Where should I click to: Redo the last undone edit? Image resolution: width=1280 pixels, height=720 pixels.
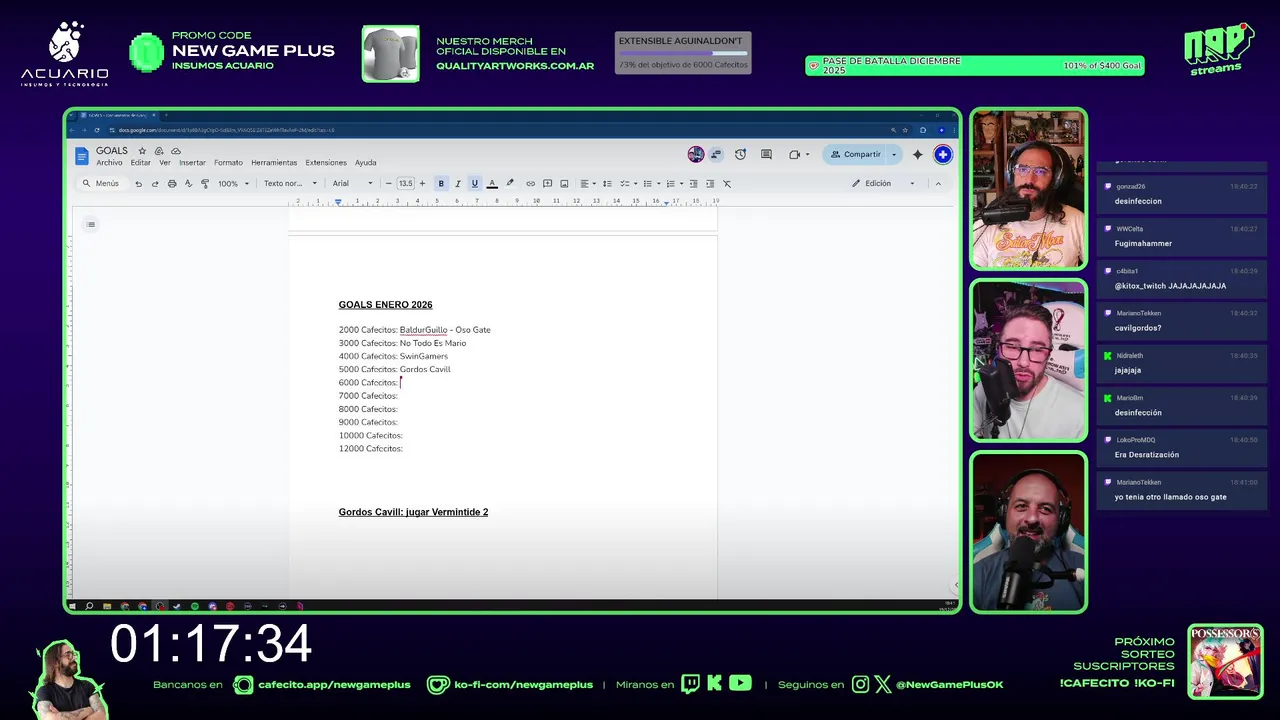coord(155,184)
